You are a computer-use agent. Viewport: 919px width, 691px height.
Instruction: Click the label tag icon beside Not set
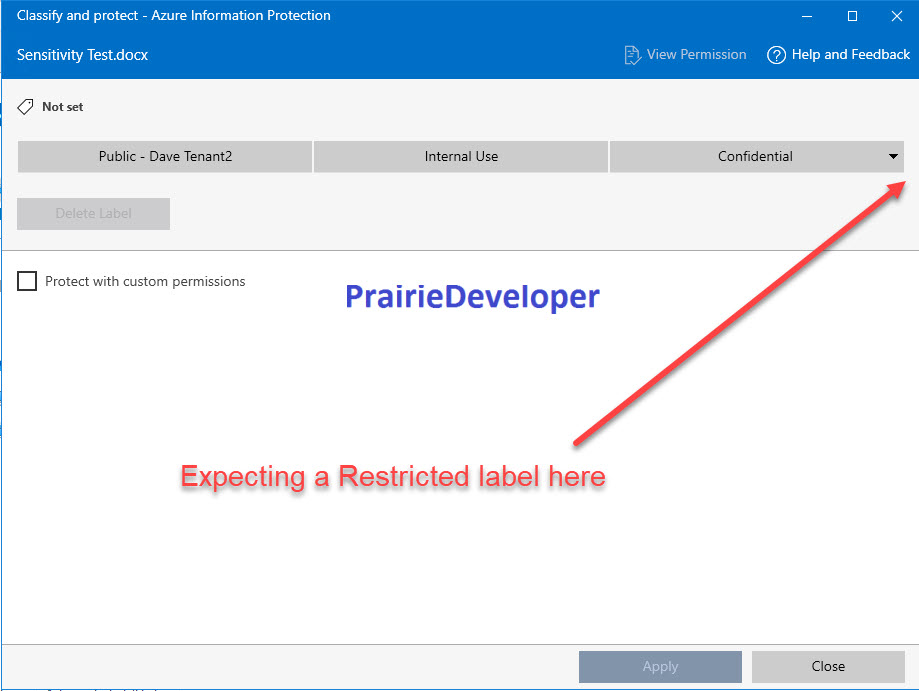pyautogui.click(x=25, y=107)
